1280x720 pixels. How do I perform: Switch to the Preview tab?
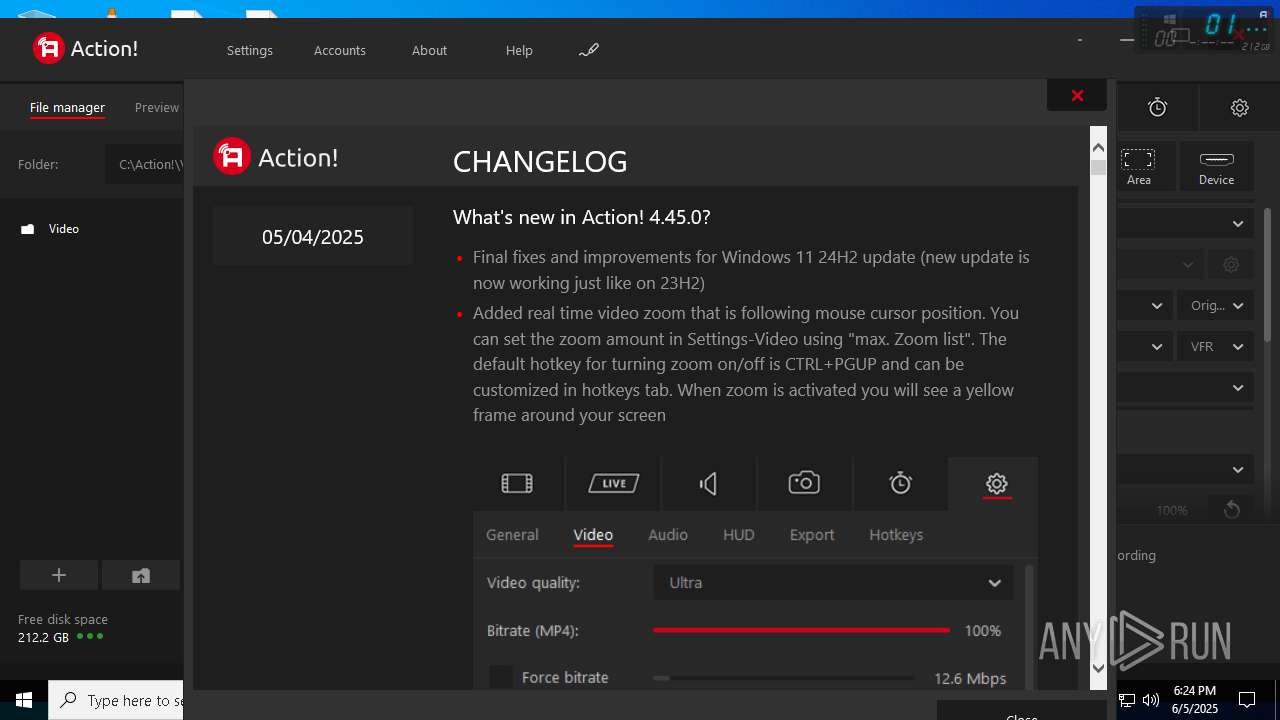pos(157,107)
